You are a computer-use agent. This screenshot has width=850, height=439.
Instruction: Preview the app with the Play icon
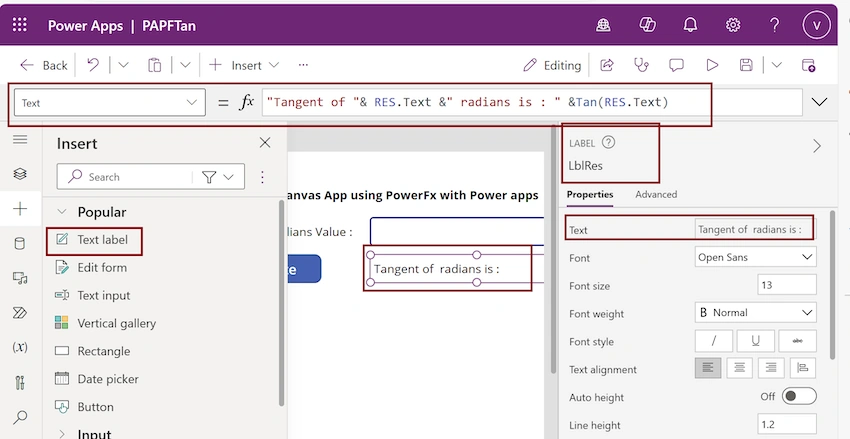point(712,65)
